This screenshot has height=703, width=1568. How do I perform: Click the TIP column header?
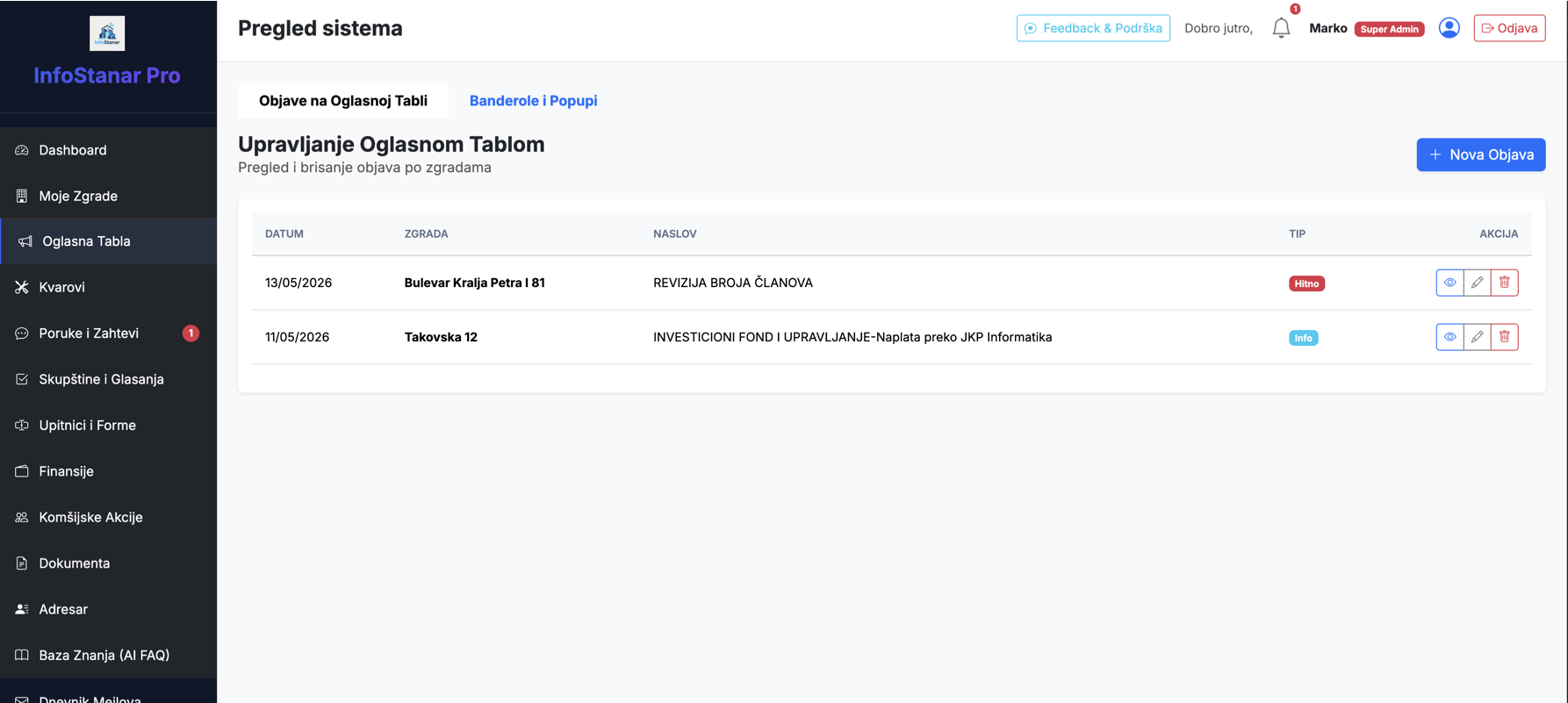pyautogui.click(x=1297, y=233)
